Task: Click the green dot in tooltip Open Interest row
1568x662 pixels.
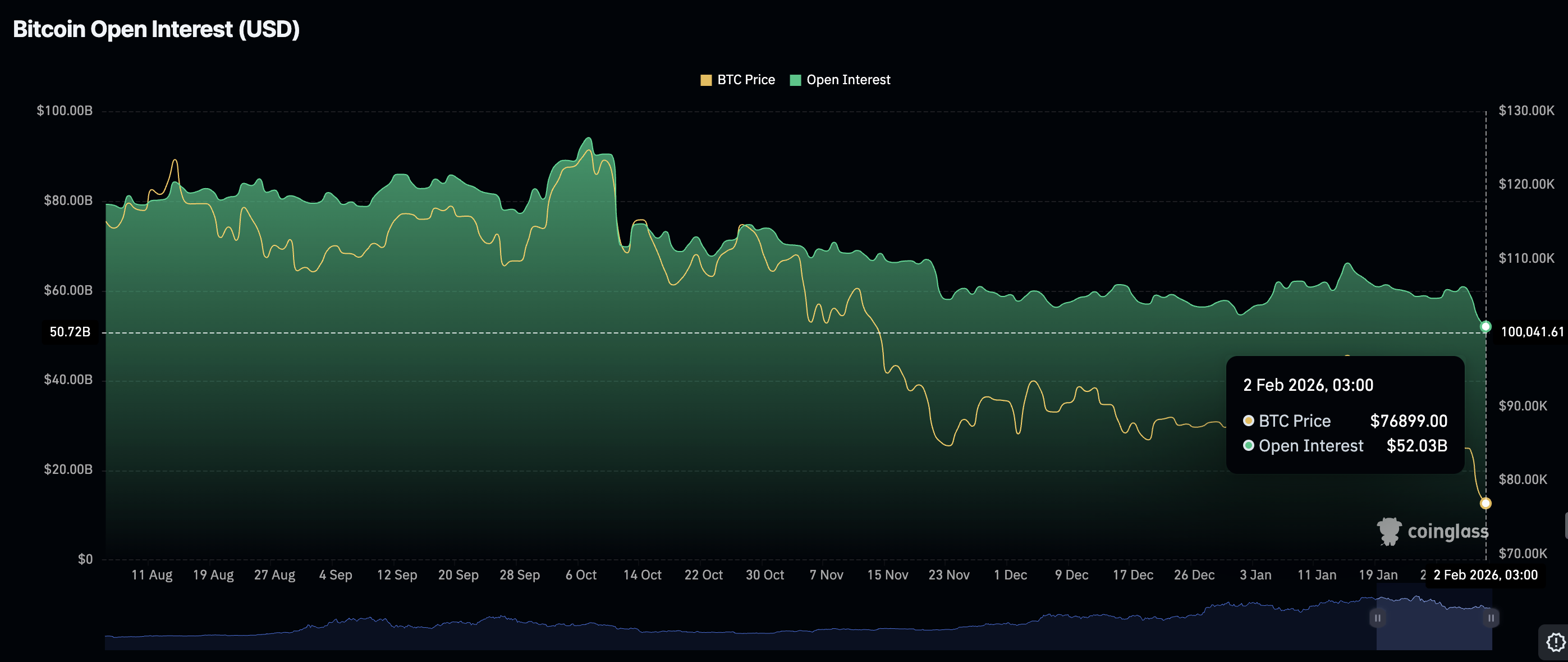Action: pyautogui.click(x=1249, y=446)
